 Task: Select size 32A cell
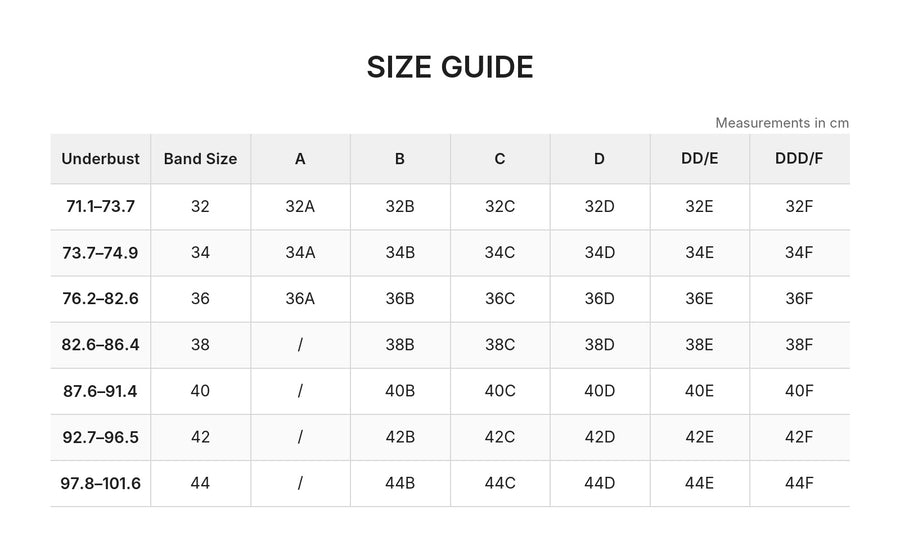(x=300, y=207)
